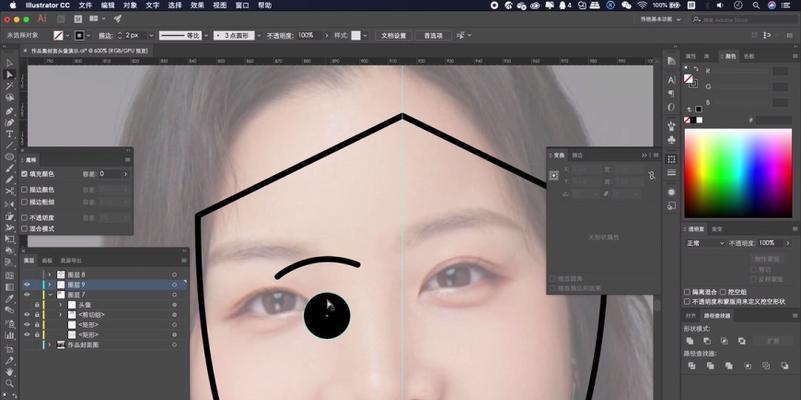
Task: Click the reference point locator icon
Action: pos(554,175)
